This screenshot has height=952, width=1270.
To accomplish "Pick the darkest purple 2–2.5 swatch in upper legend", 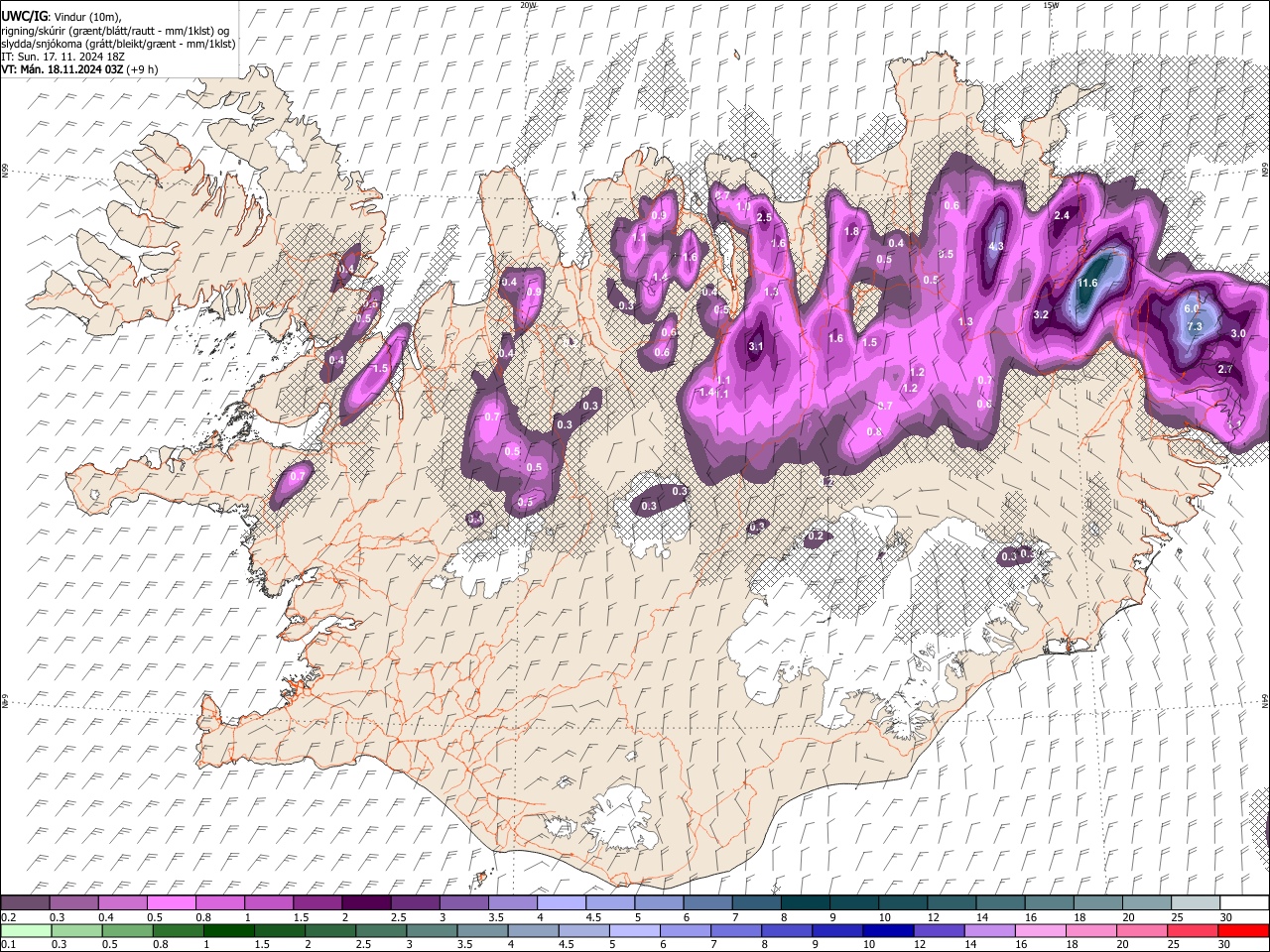I will pos(366,902).
